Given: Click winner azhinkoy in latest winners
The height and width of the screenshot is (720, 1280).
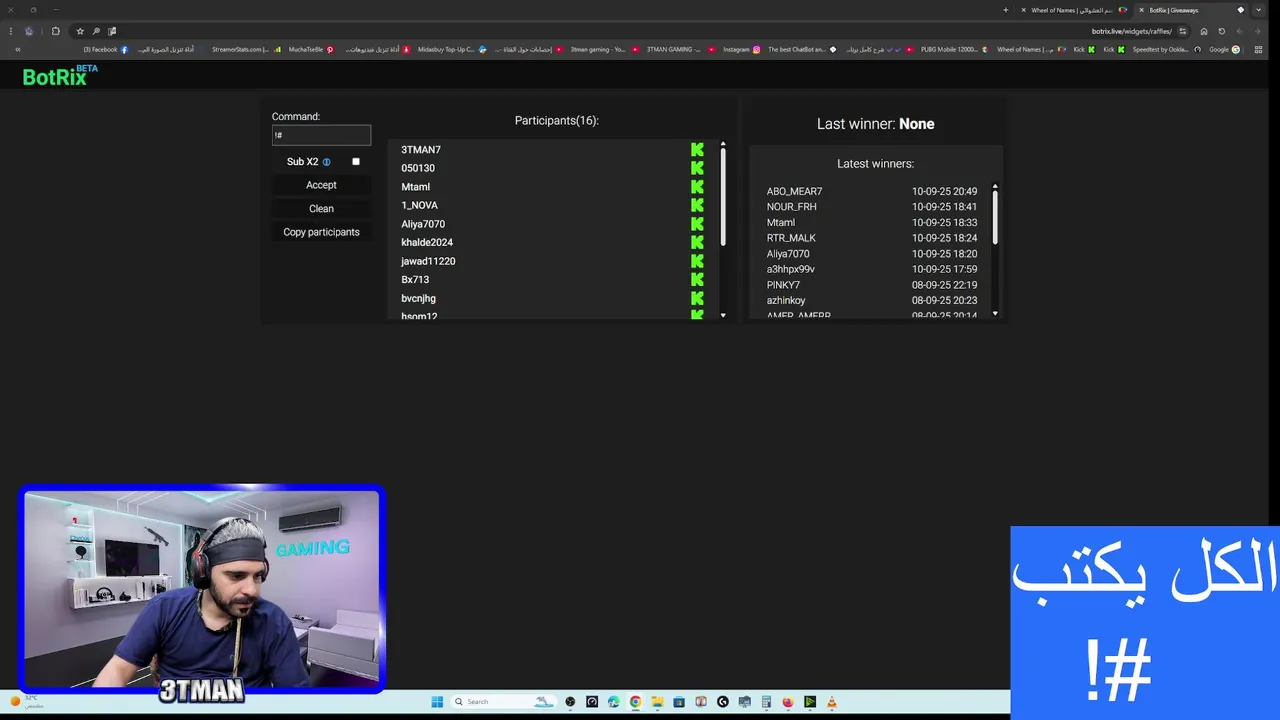Looking at the screenshot, I should (786, 300).
